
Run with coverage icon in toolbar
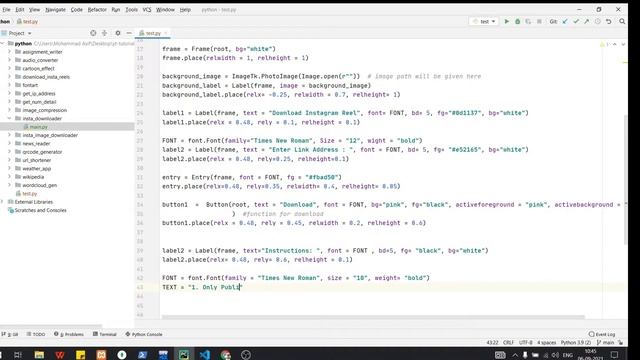[528, 21]
